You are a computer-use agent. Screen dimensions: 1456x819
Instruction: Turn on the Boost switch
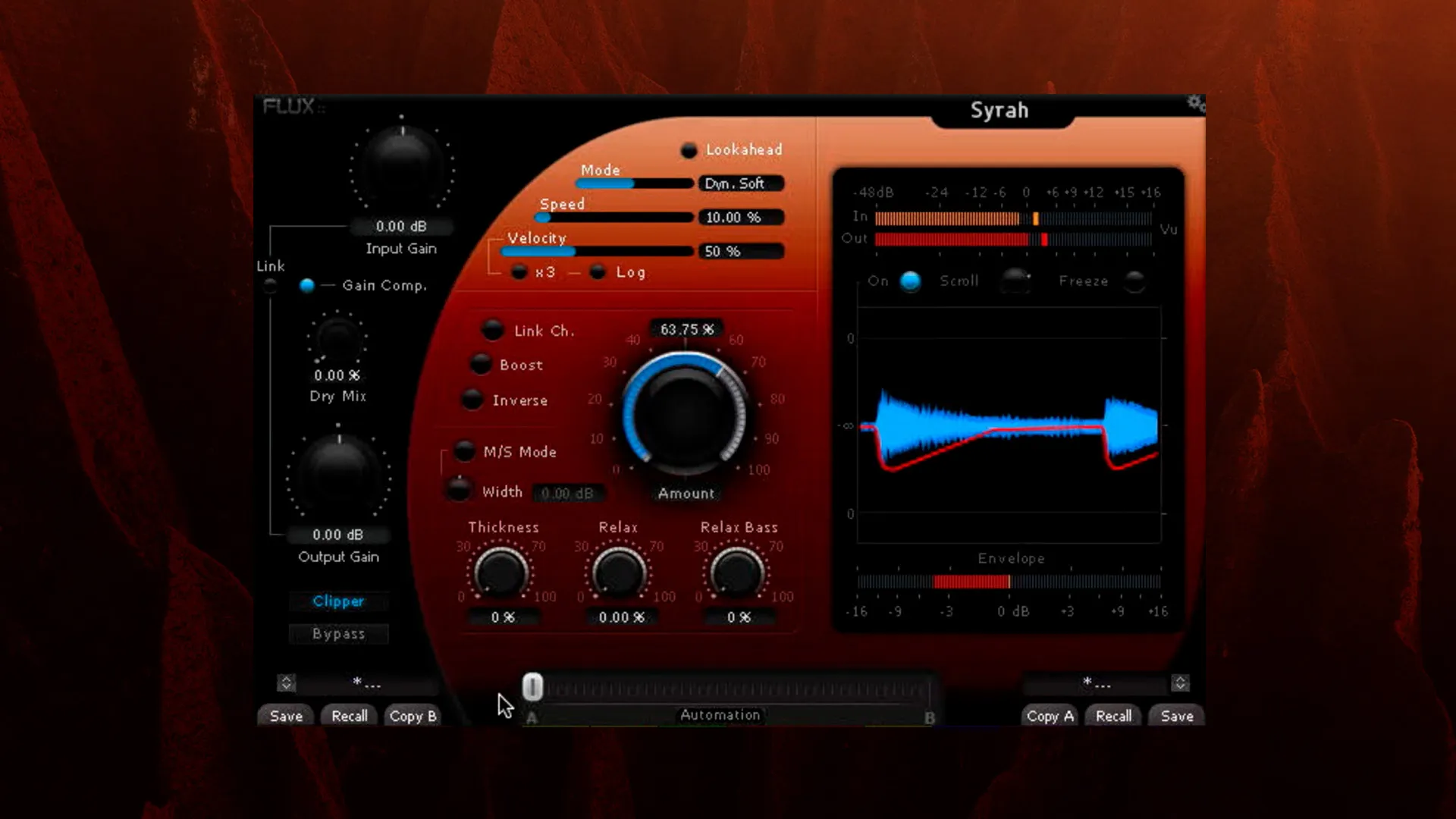click(x=481, y=364)
